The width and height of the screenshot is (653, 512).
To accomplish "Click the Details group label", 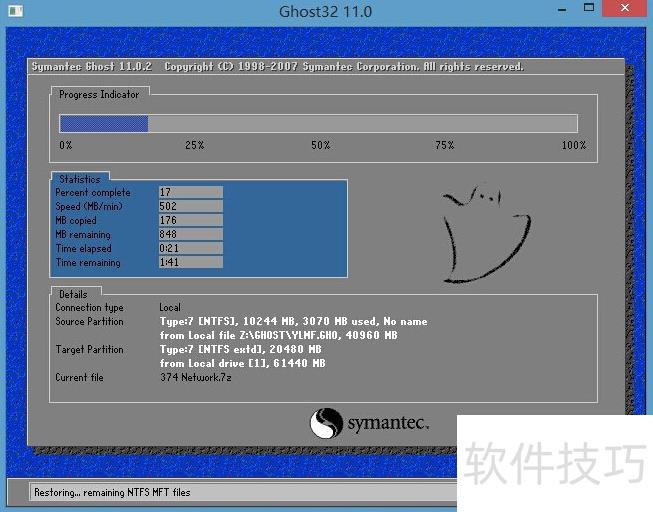I will [73, 294].
